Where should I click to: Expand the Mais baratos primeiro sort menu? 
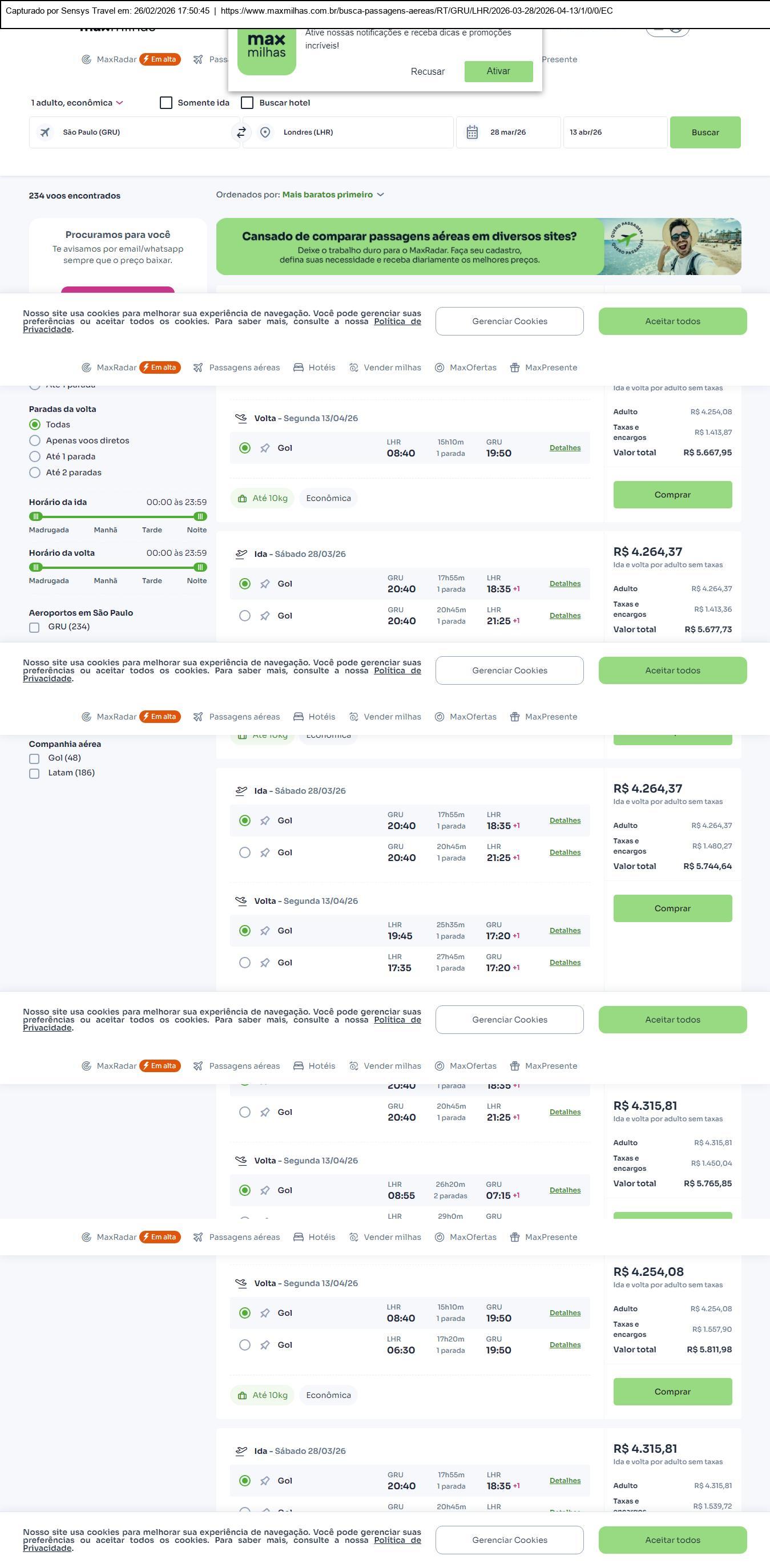point(332,195)
